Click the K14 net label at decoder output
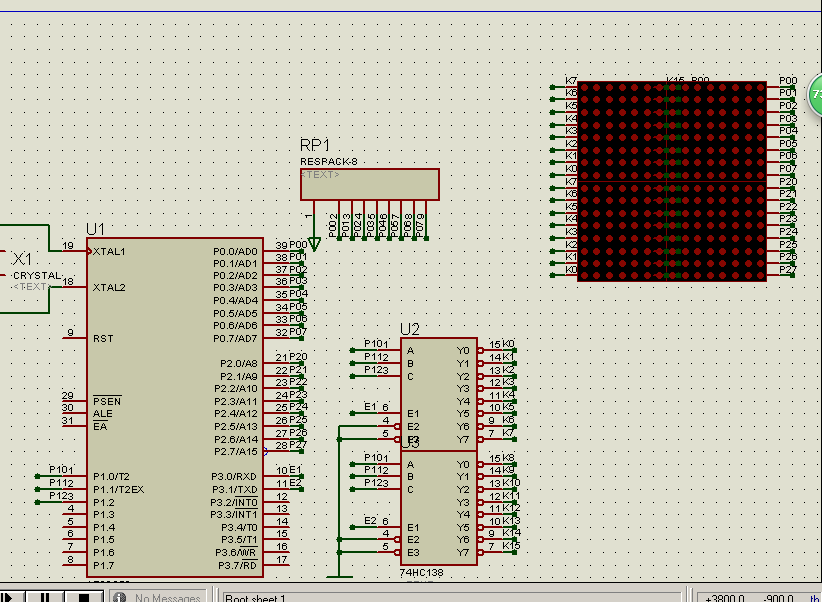Image resolution: width=822 pixels, height=602 pixels. [511, 533]
